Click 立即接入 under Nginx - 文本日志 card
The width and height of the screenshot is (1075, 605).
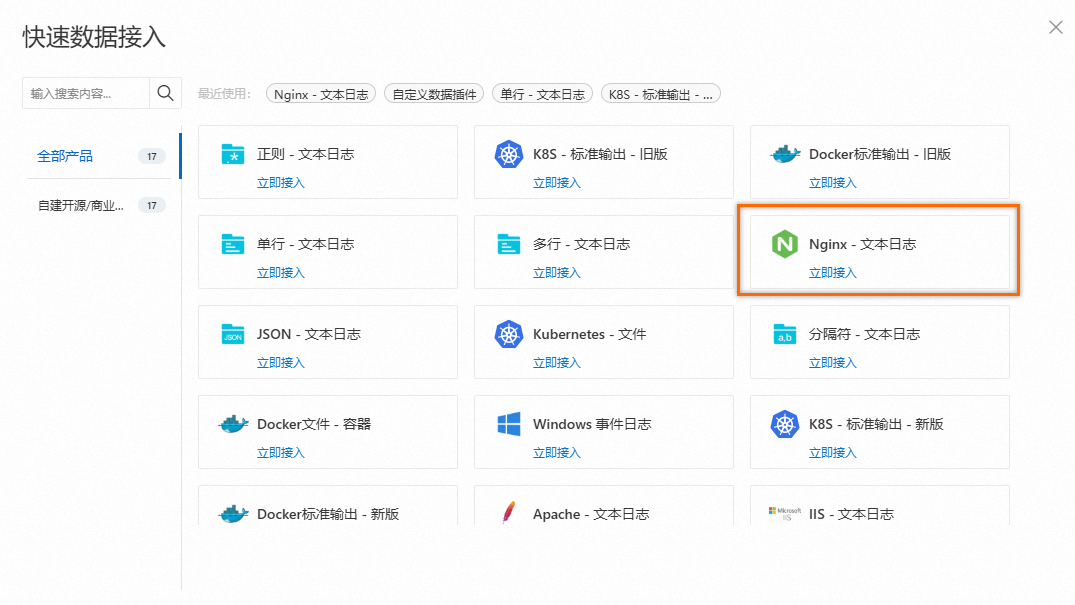pyautogui.click(x=833, y=272)
